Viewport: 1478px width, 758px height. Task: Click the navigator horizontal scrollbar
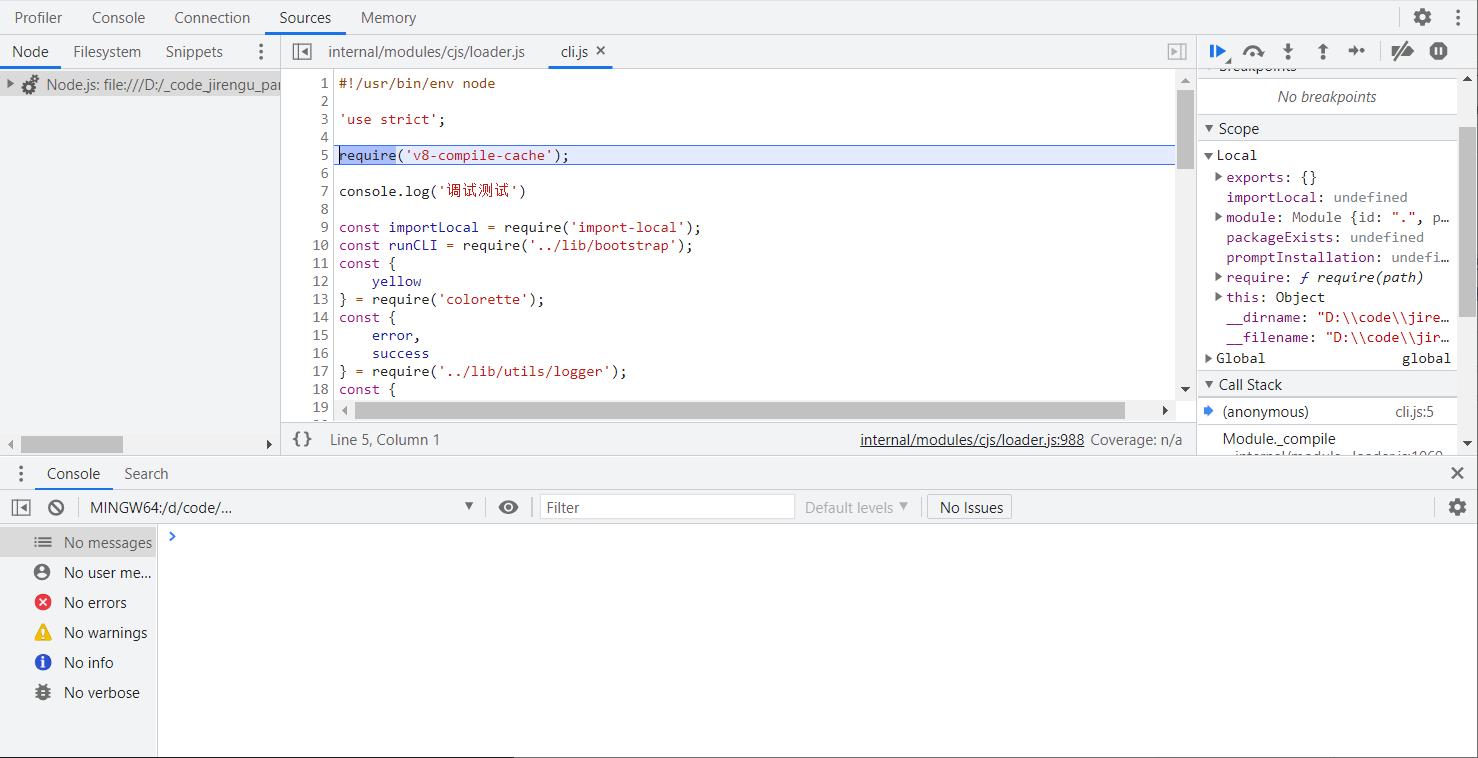72,444
